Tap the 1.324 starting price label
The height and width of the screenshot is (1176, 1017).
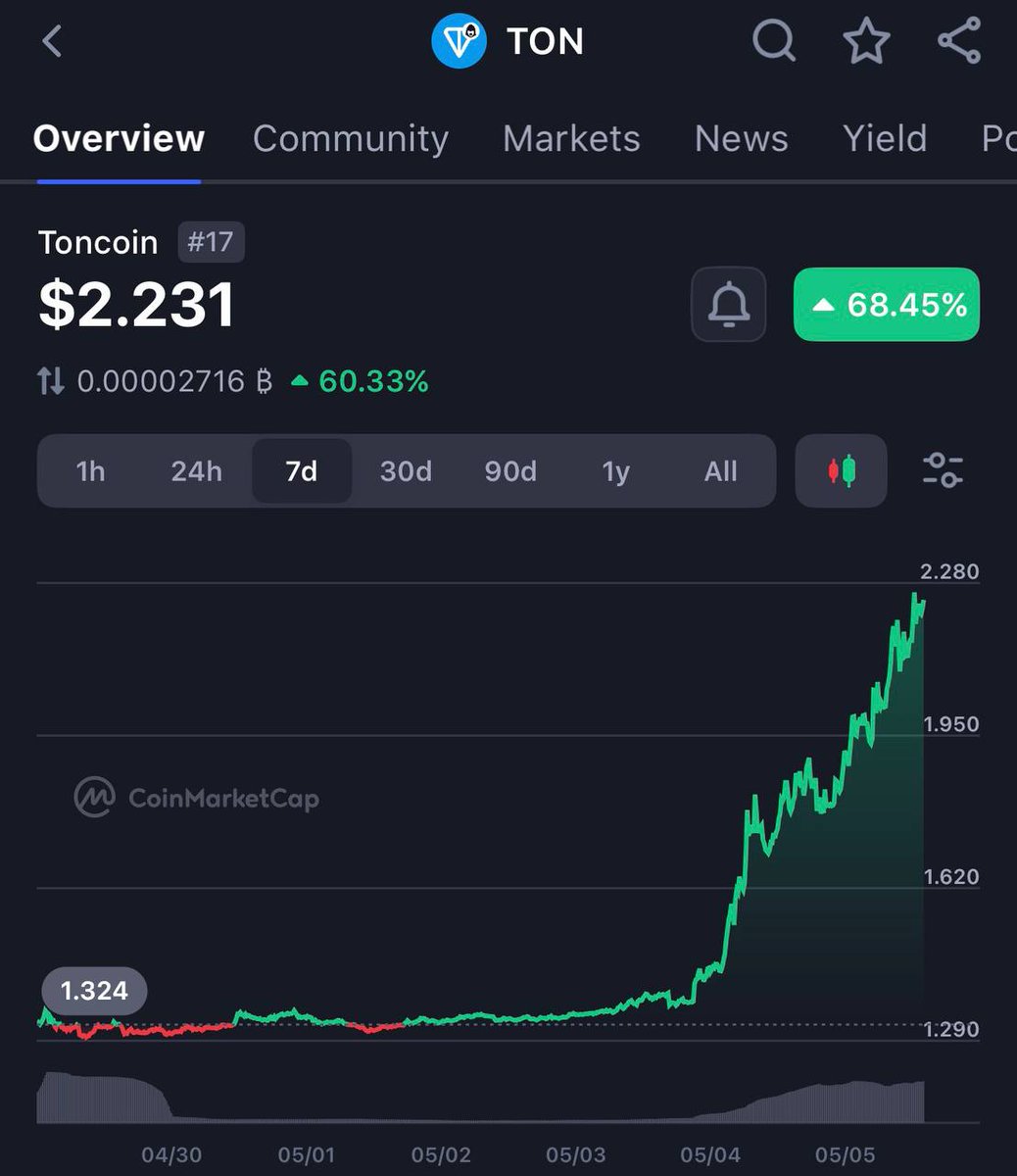pyautogui.click(x=94, y=991)
